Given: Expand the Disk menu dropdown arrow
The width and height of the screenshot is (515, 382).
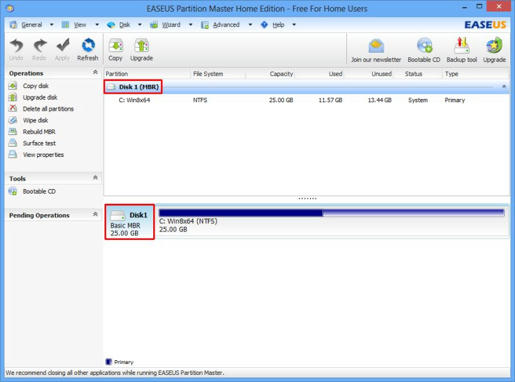Looking at the screenshot, I should pos(140,25).
